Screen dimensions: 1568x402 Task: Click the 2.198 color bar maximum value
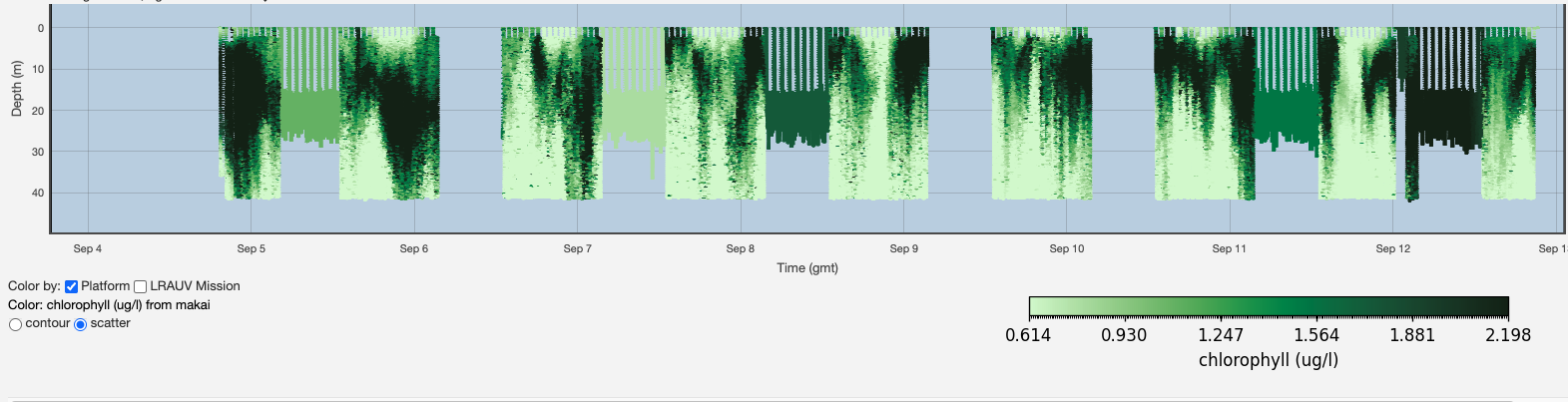coord(1508,335)
